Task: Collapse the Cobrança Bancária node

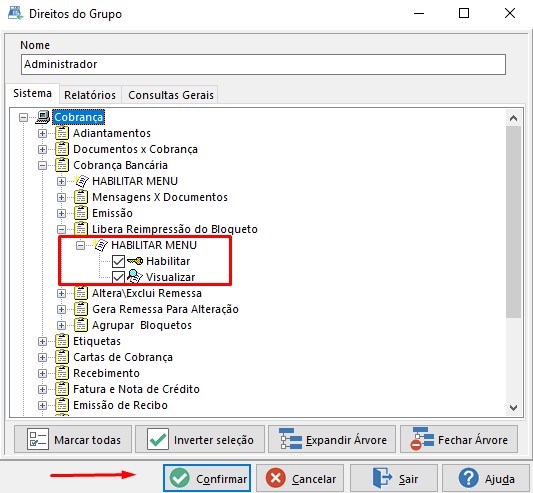Action: pos(42,165)
